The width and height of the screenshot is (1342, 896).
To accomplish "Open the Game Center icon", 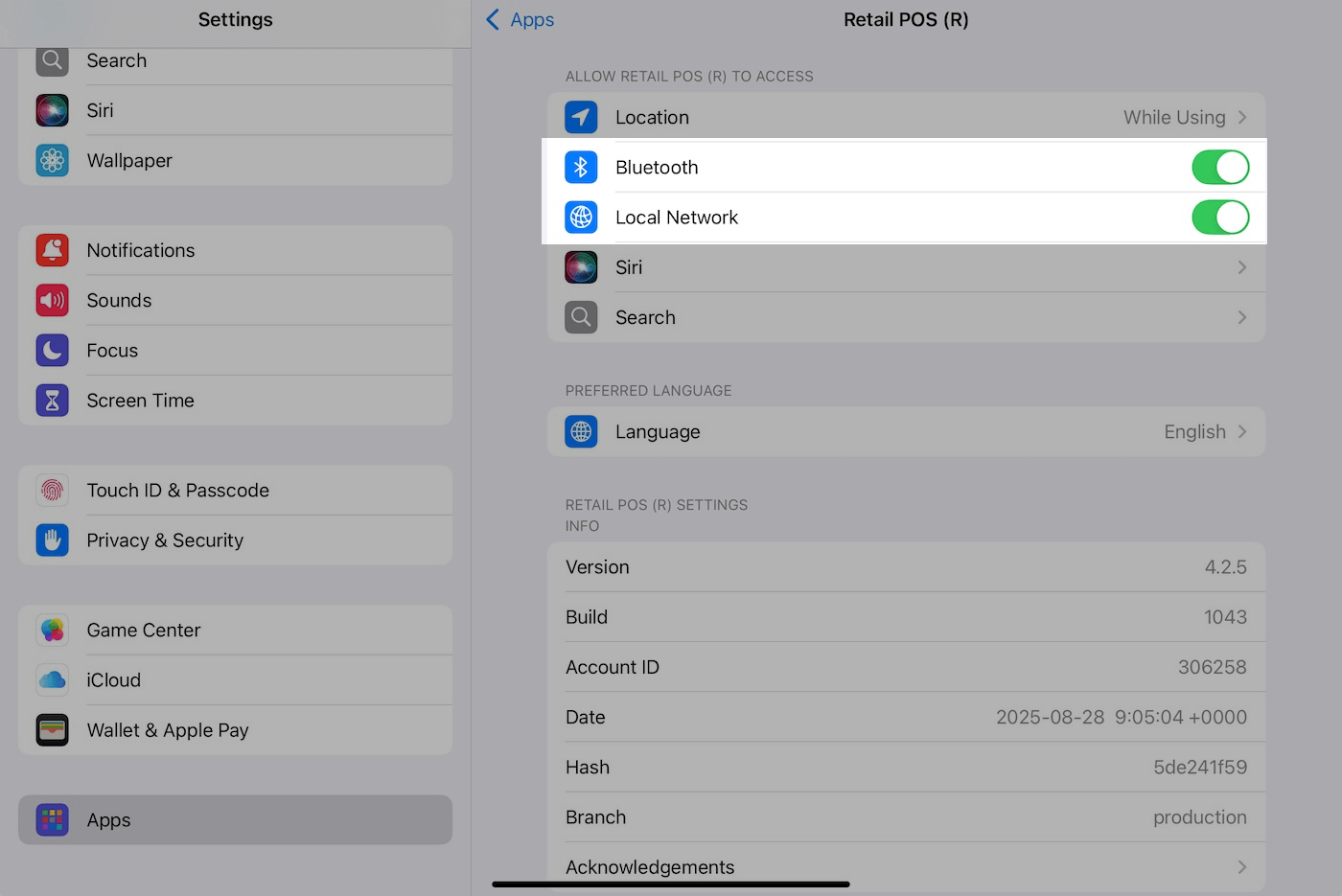I will click(52, 630).
